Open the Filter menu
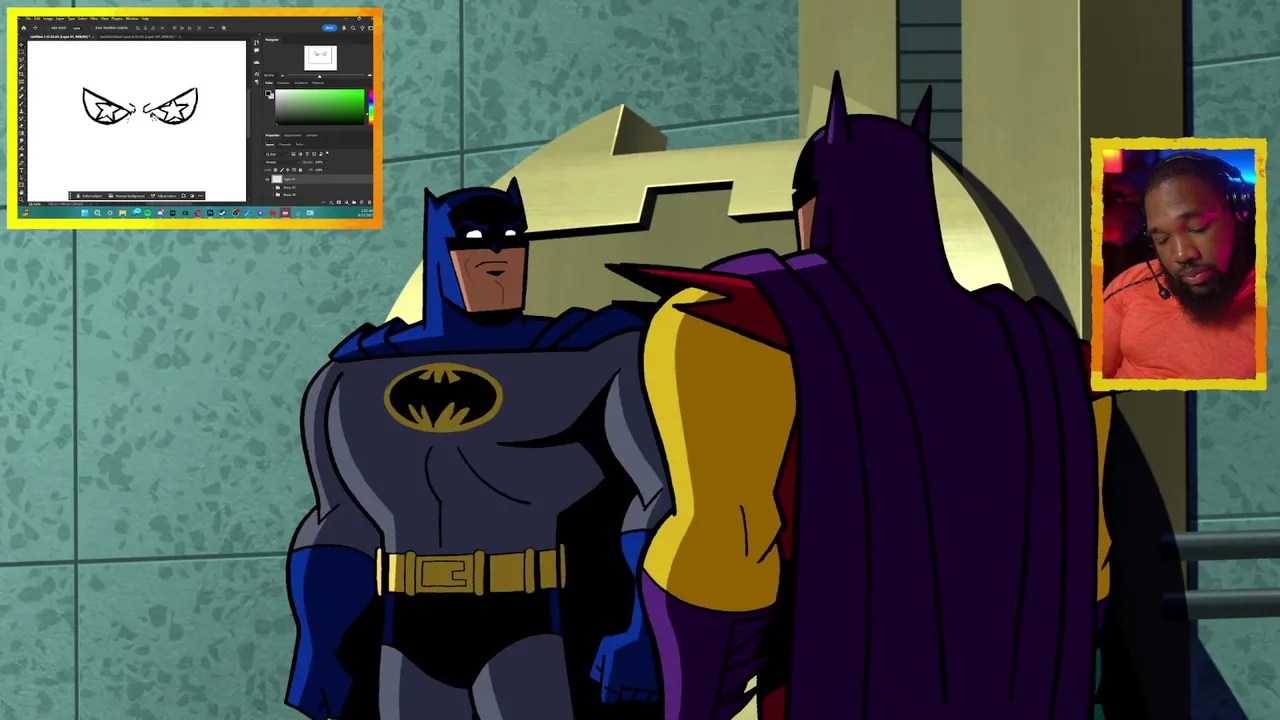 (x=94, y=19)
